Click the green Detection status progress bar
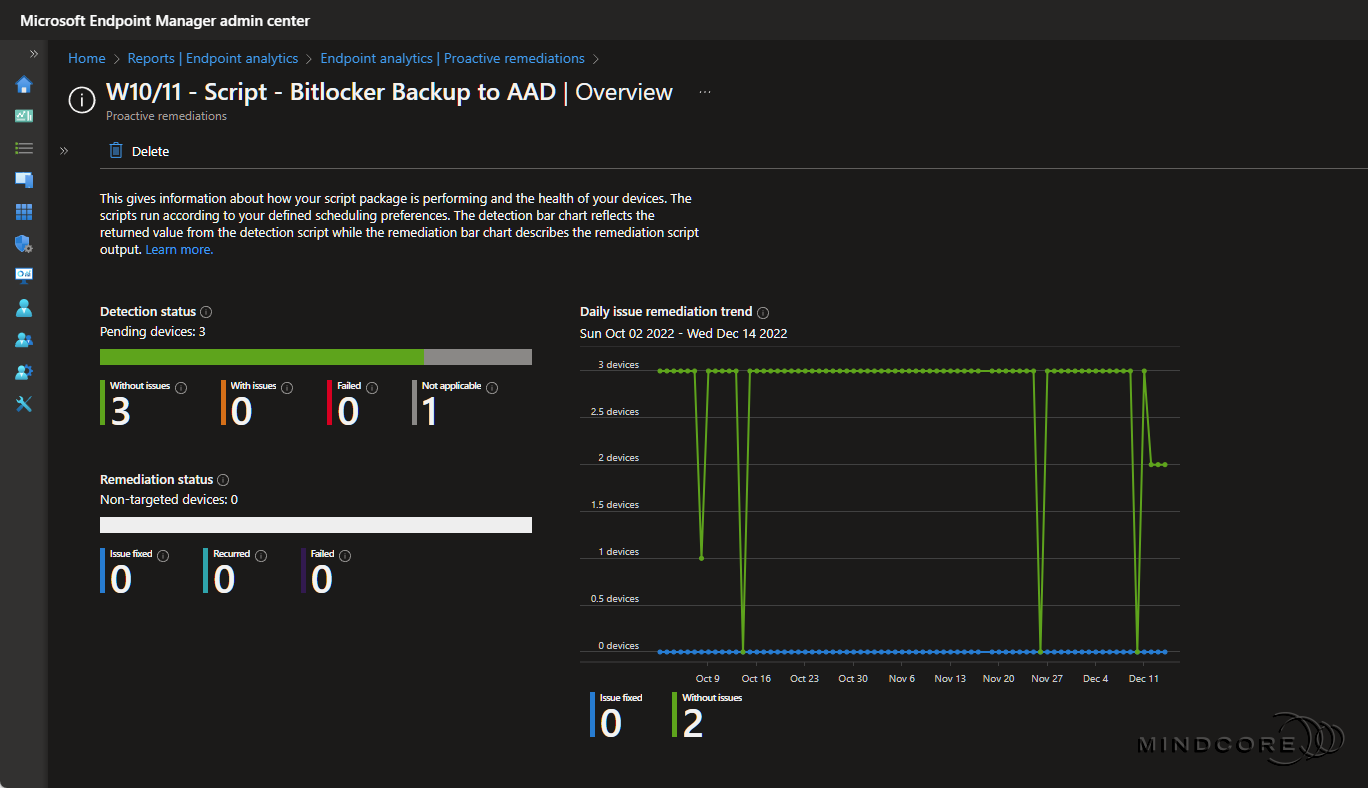The width and height of the screenshot is (1368, 788). tap(260, 356)
